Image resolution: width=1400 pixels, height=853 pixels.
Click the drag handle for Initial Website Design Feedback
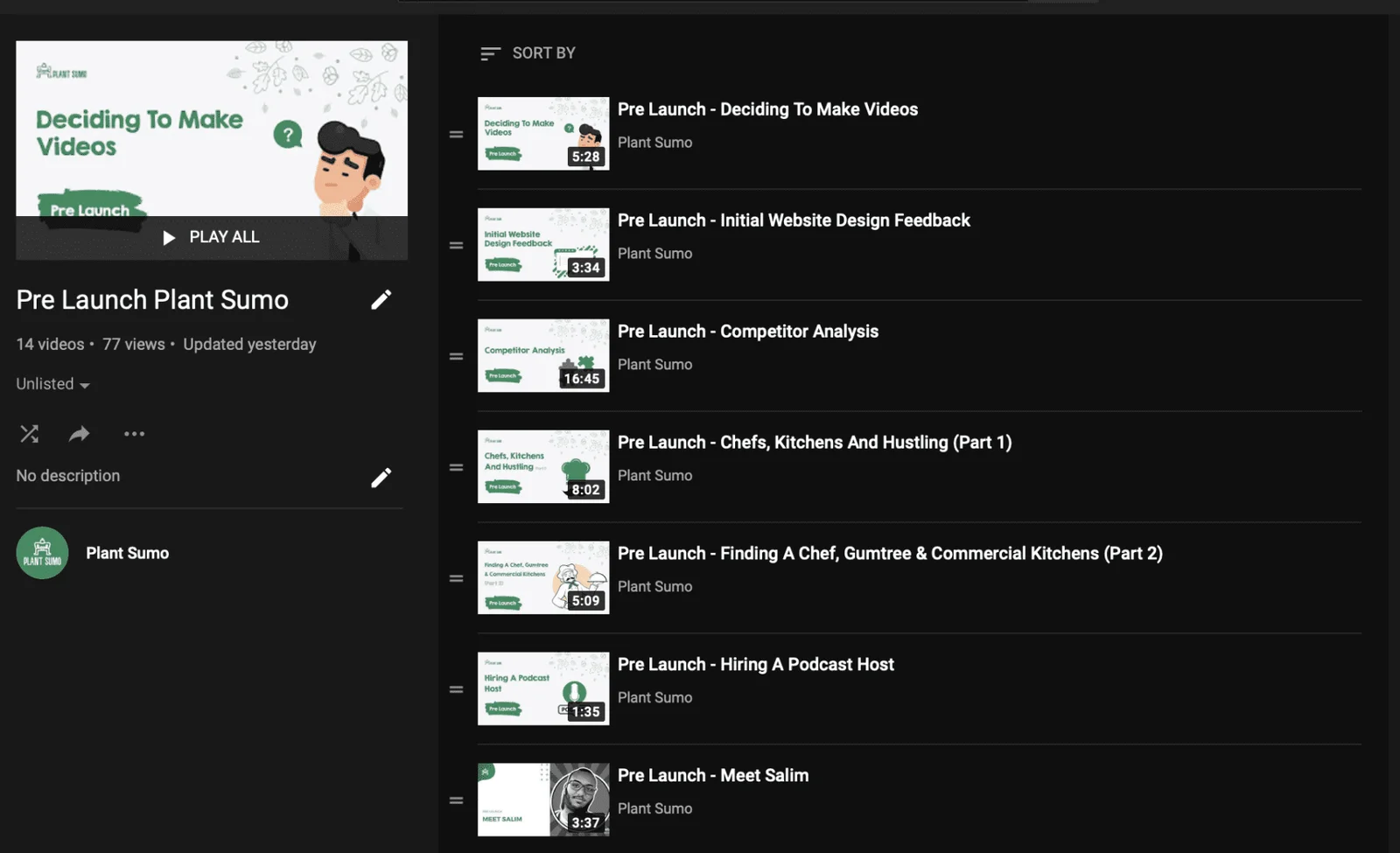coord(456,245)
